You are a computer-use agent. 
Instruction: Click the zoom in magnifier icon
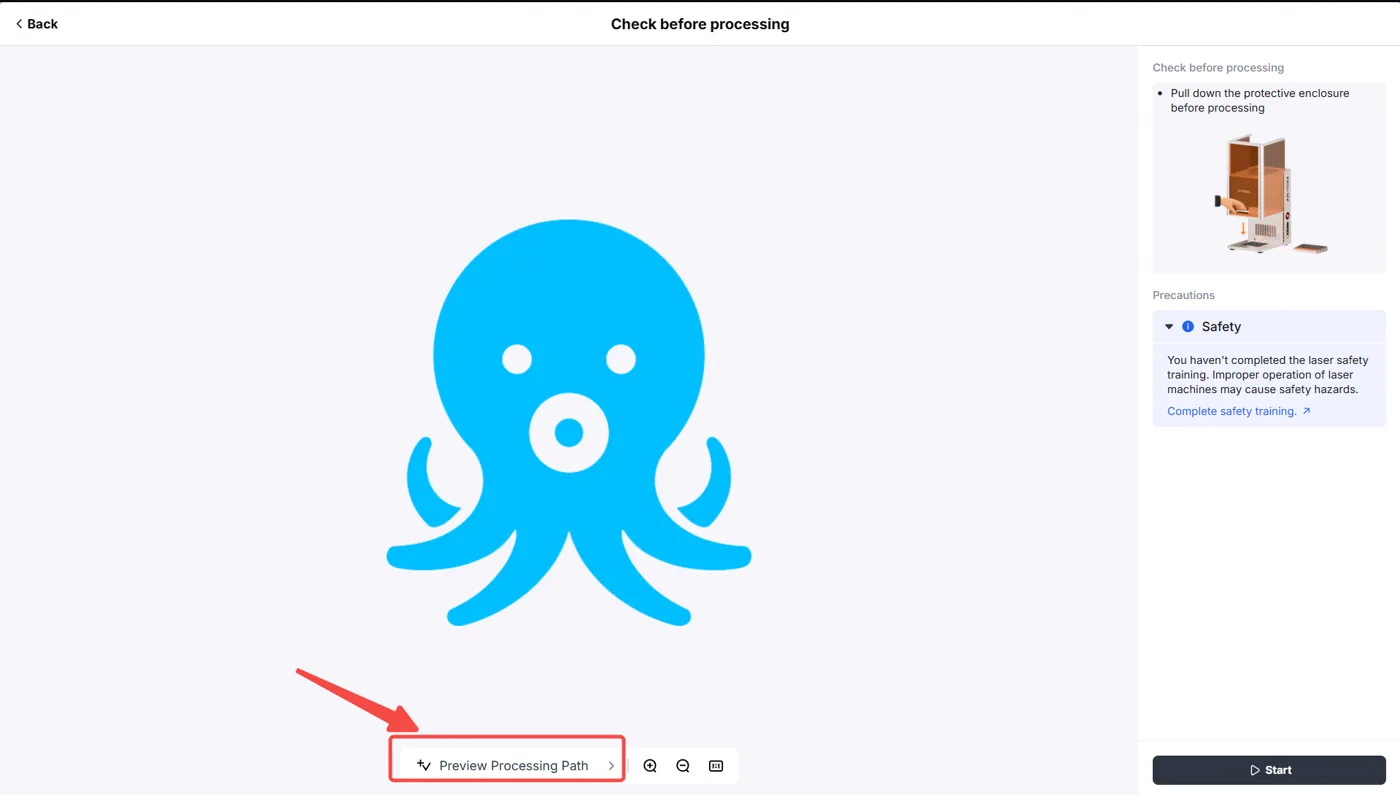[650, 766]
